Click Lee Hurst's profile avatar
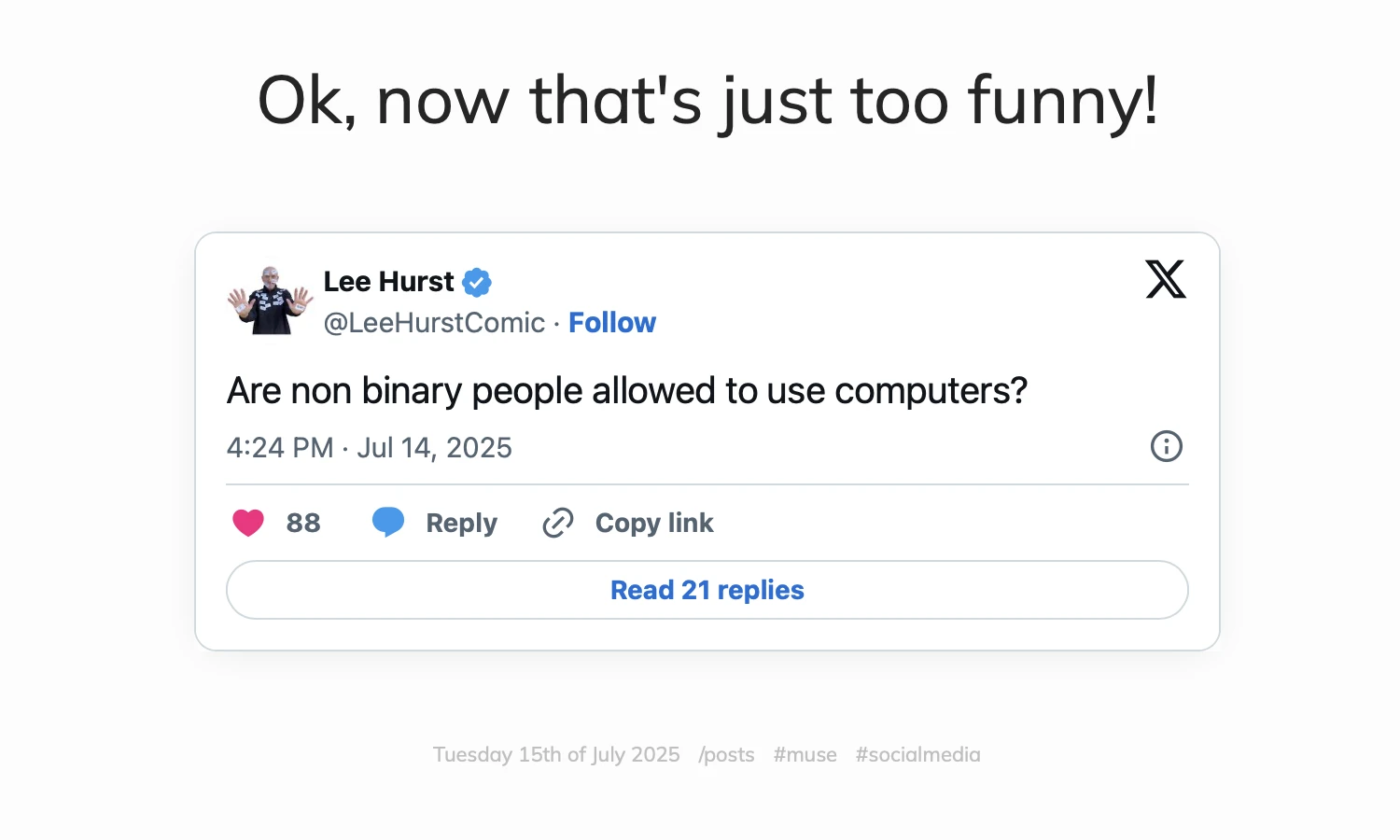The image size is (1400, 840). 268,299
